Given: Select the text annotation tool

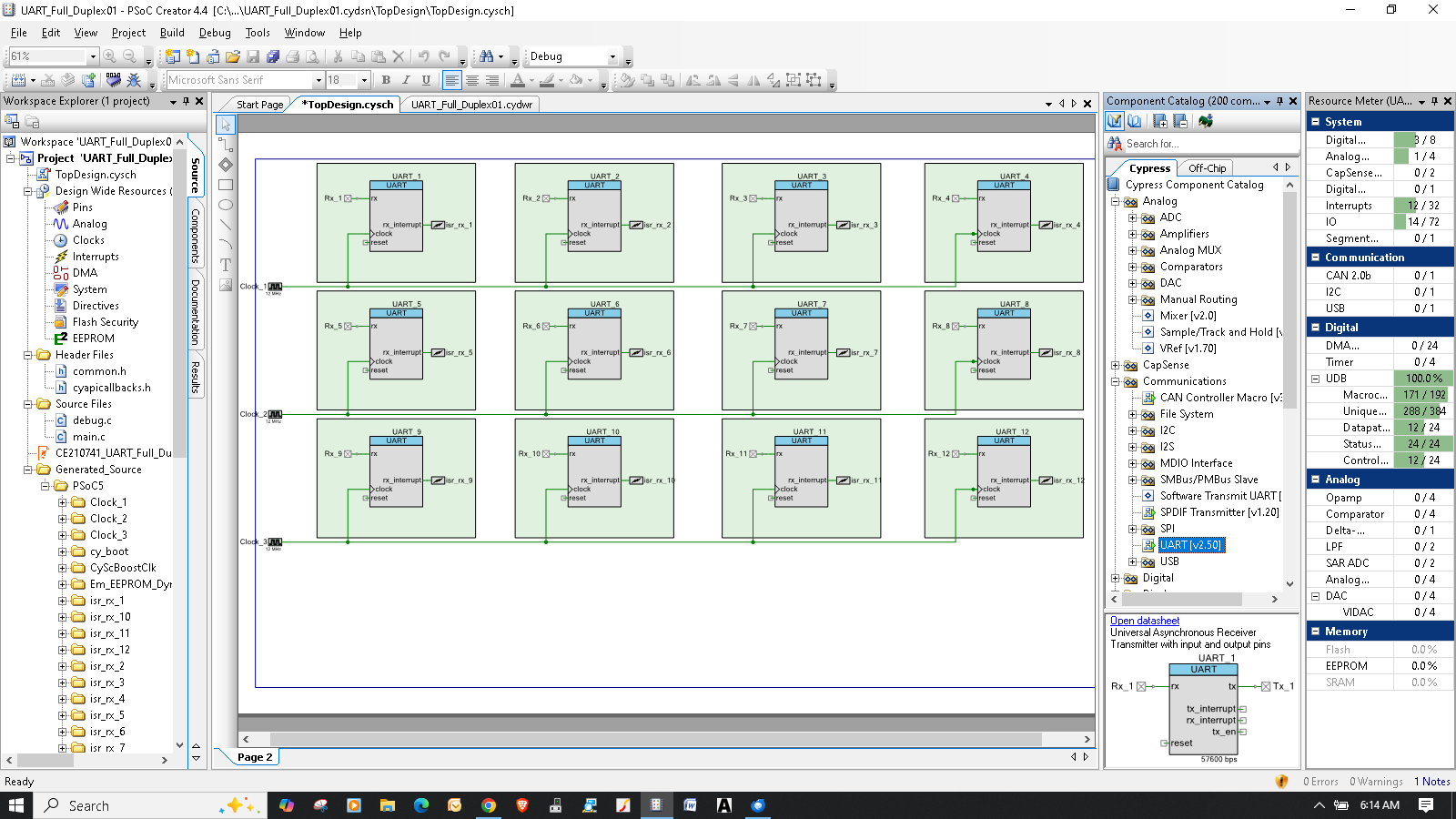Looking at the screenshot, I should (226, 265).
